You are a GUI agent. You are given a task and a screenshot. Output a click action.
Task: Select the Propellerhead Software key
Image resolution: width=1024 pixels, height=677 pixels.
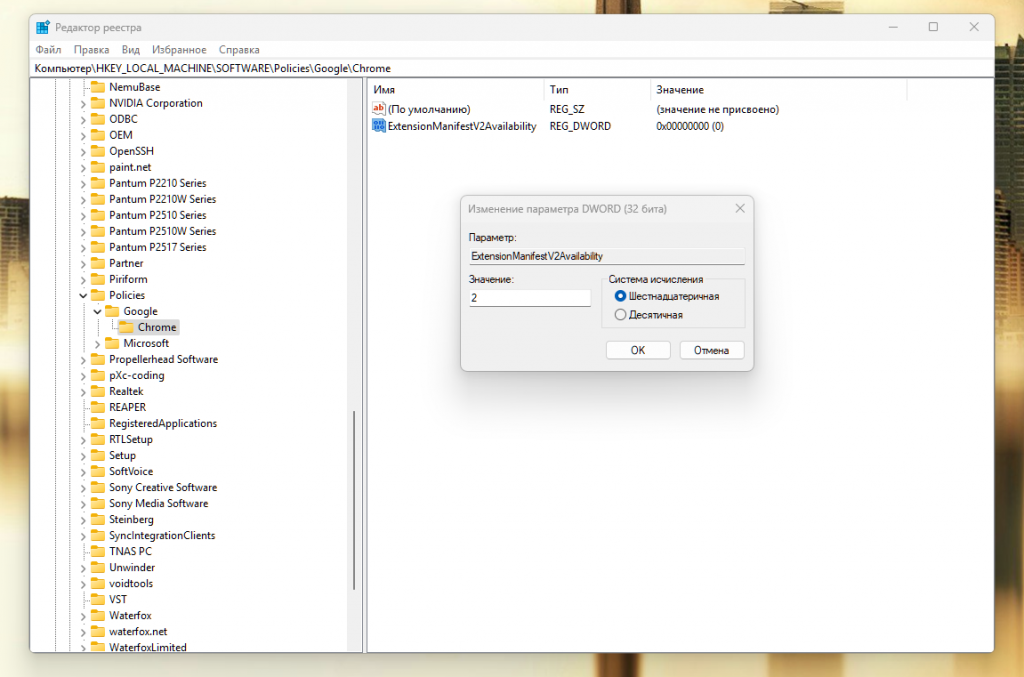coord(163,359)
